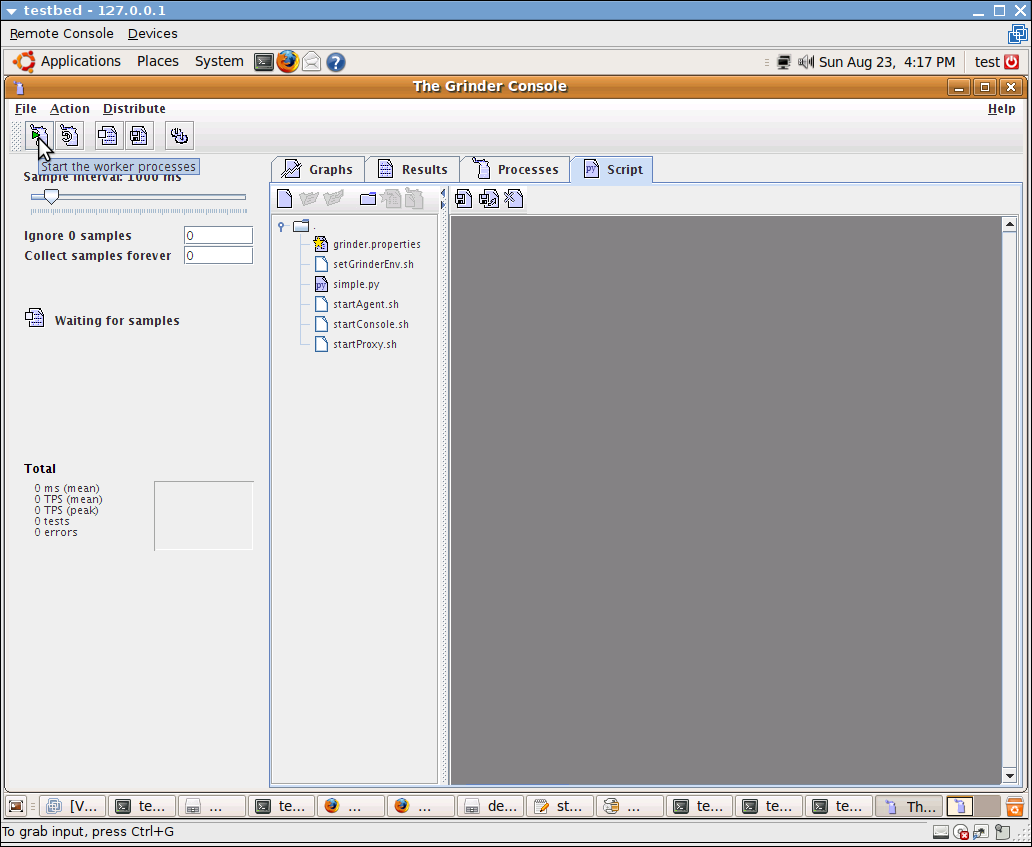Viewport: 1032px width, 847px height.
Task: Open the Devices menu
Action: pos(153,34)
